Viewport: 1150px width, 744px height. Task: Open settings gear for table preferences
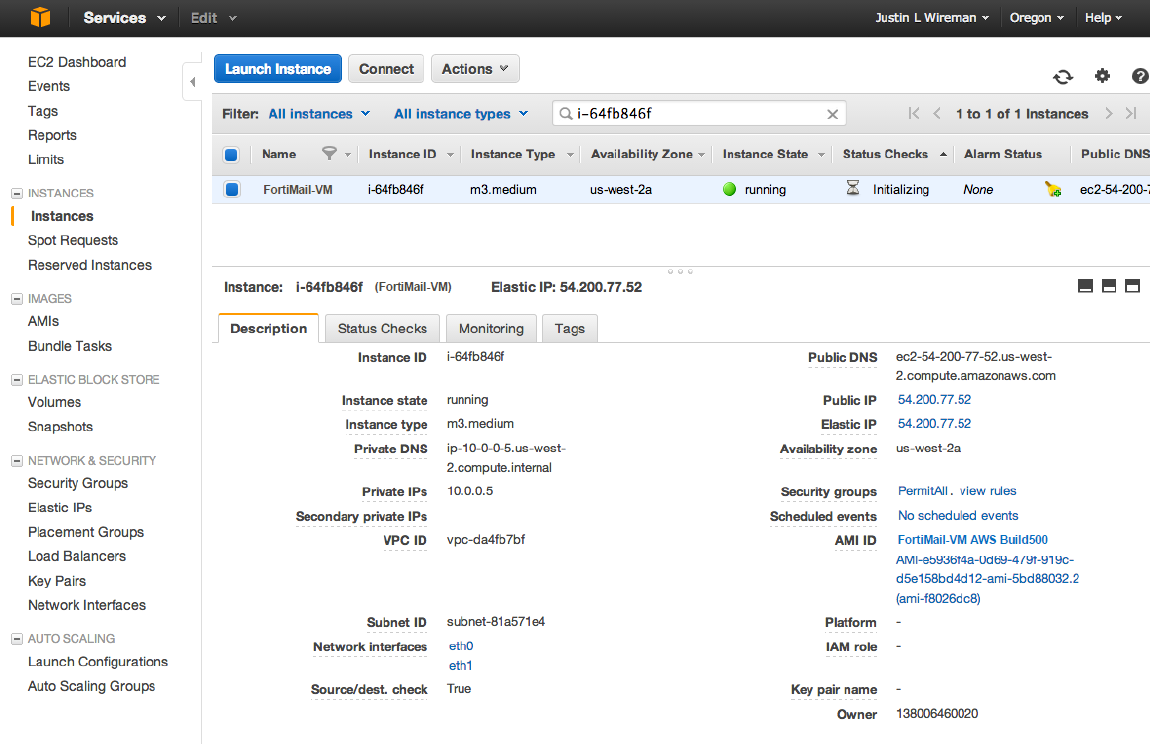1102,76
